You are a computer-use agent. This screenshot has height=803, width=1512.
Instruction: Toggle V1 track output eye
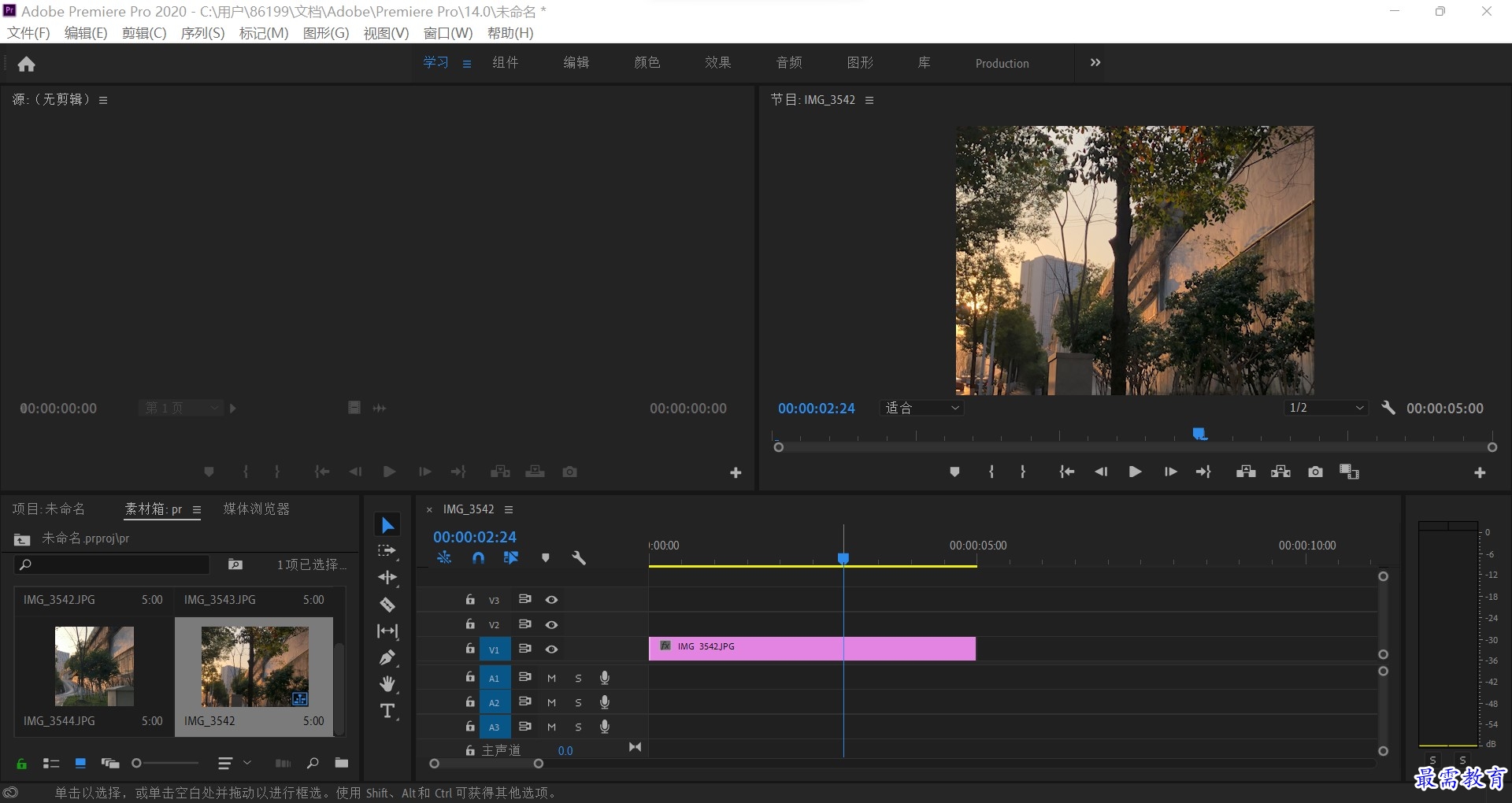pos(552,649)
